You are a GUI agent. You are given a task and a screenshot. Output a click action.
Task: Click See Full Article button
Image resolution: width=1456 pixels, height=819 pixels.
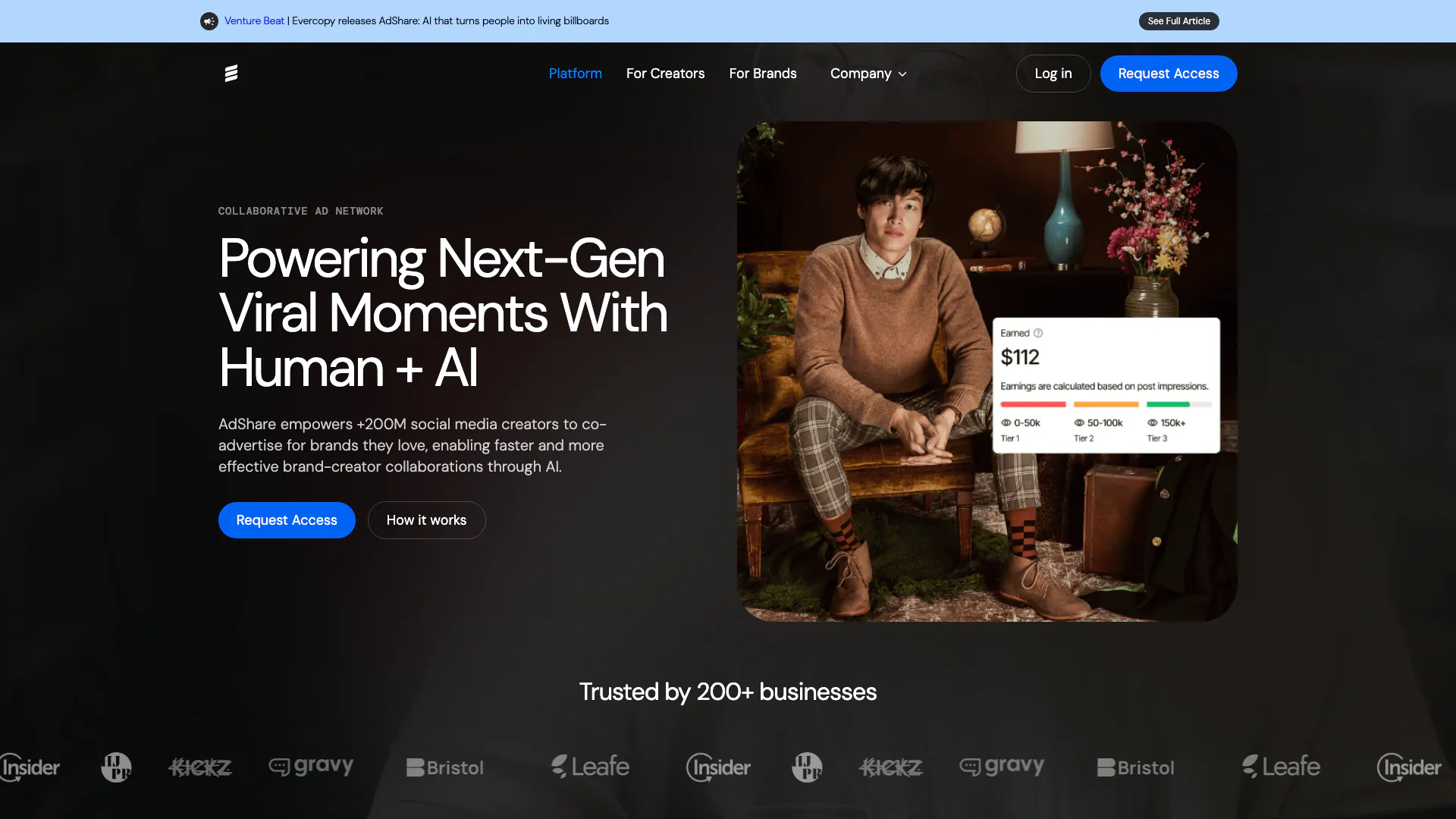pyautogui.click(x=1178, y=21)
